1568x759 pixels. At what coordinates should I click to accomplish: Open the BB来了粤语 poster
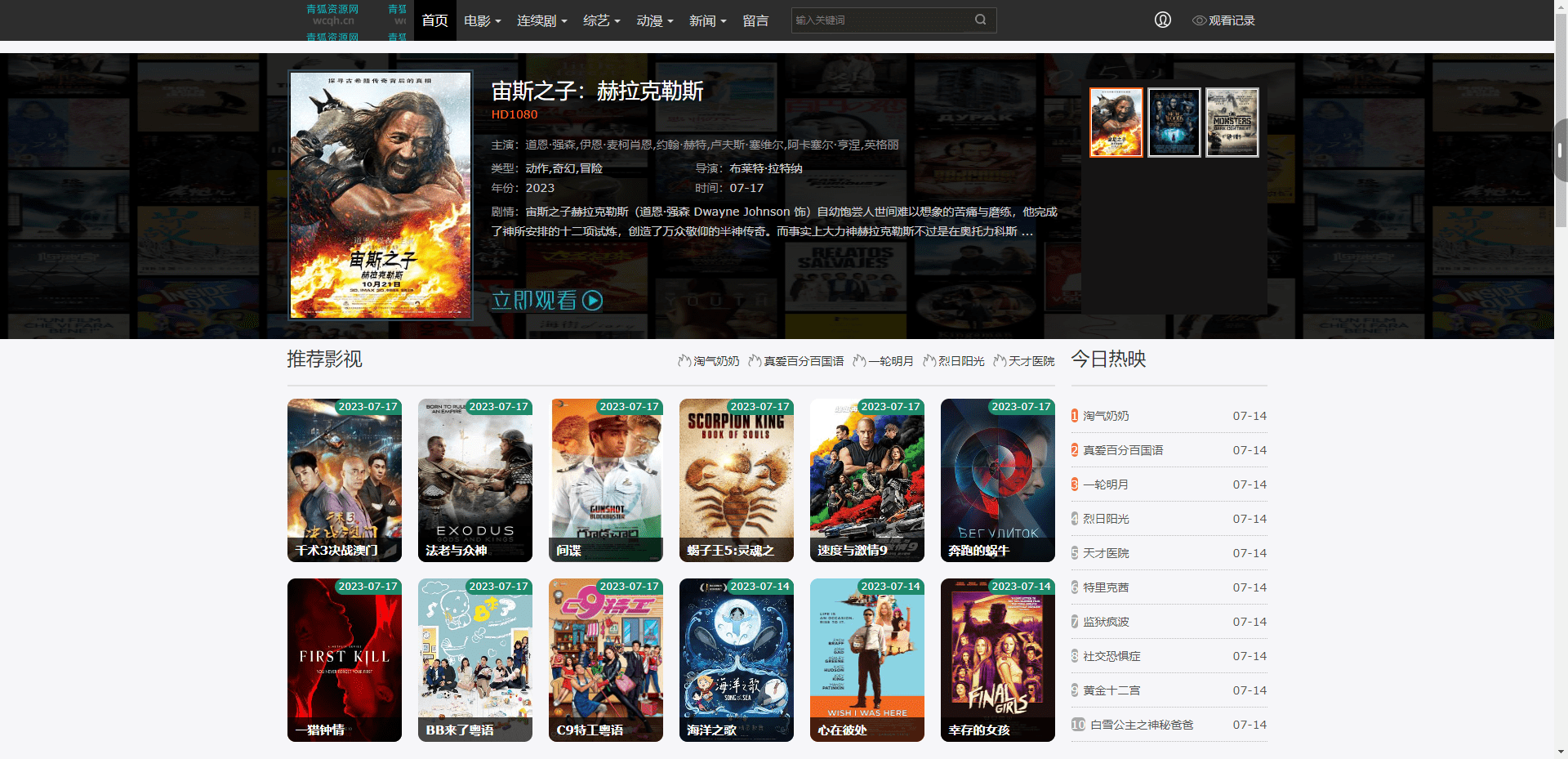475,660
